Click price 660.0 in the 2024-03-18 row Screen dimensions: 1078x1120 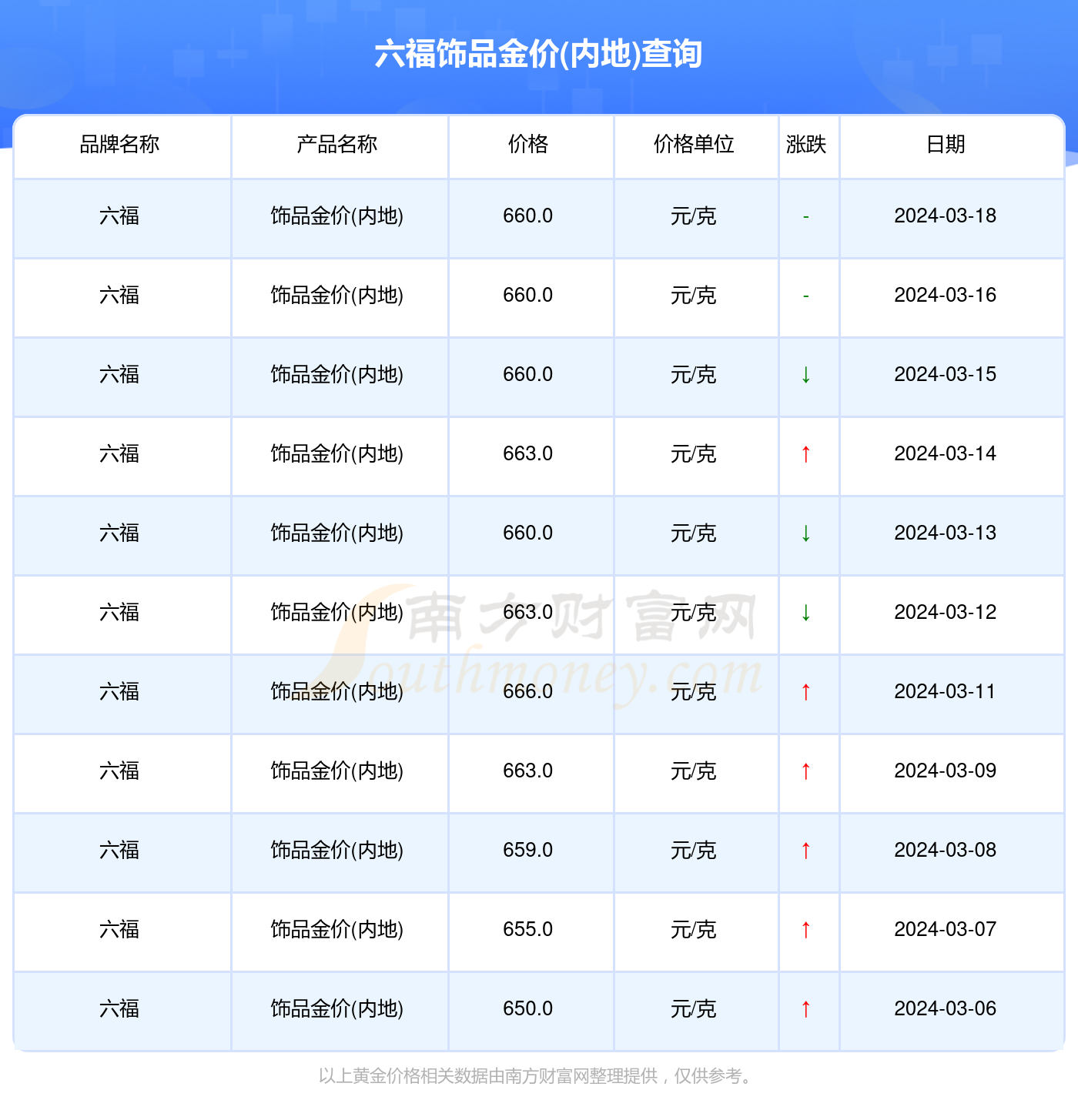pyautogui.click(x=528, y=216)
